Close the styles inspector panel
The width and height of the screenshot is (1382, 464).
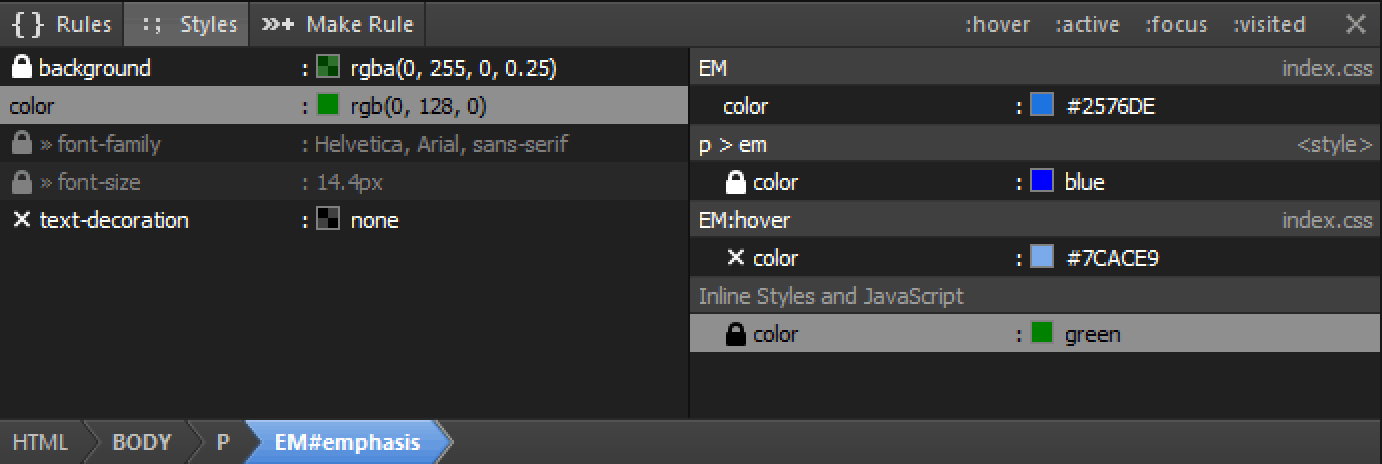pyautogui.click(x=1356, y=24)
